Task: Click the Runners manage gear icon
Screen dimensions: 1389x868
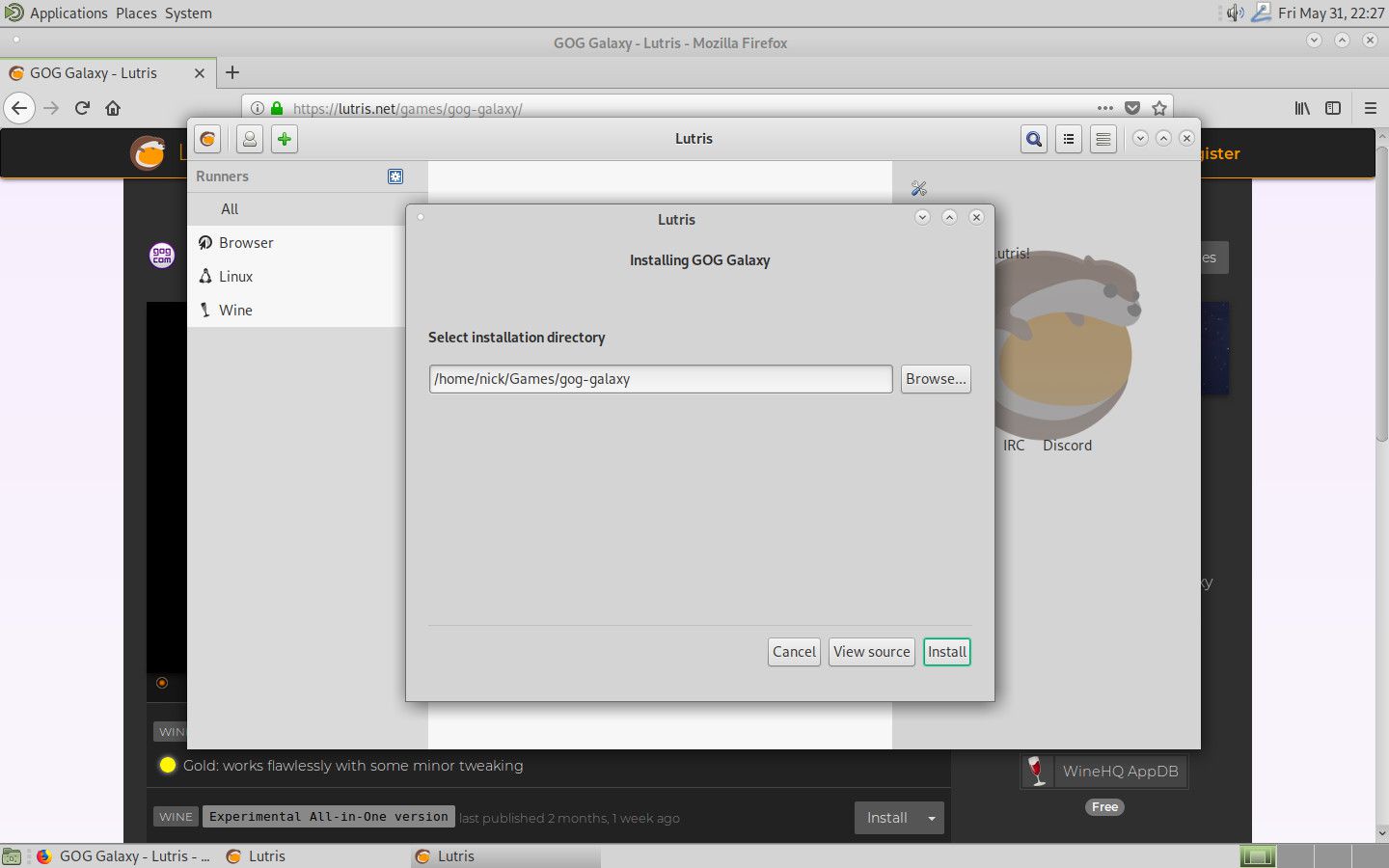Action: pyautogui.click(x=395, y=176)
